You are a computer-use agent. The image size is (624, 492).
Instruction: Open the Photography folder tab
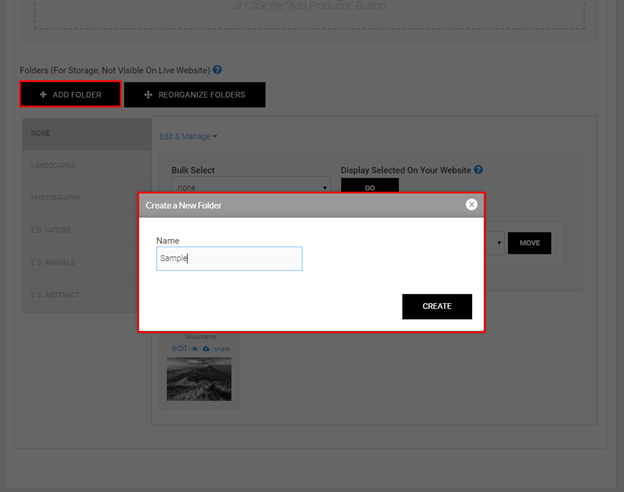pyautogui.click(x=86, y=198)
